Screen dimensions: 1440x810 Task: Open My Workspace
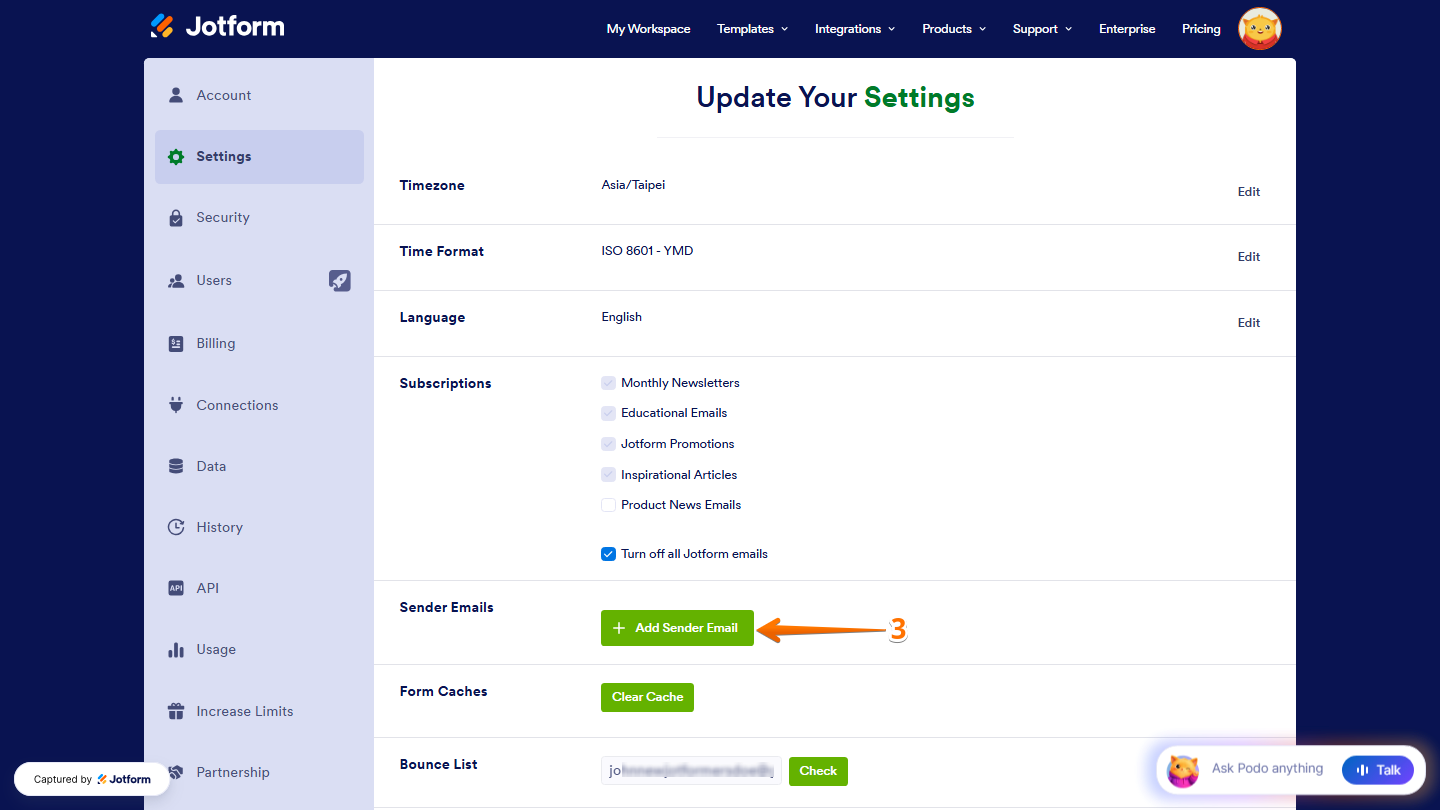point(648,29)
